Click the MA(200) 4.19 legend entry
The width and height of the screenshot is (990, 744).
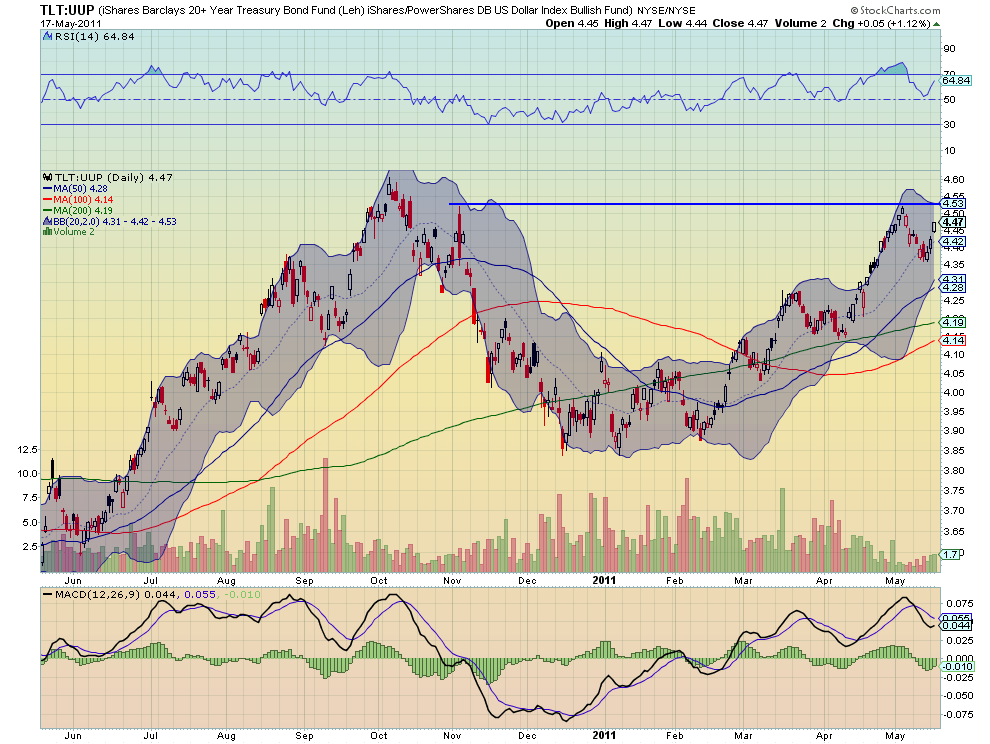click(83, 211)
